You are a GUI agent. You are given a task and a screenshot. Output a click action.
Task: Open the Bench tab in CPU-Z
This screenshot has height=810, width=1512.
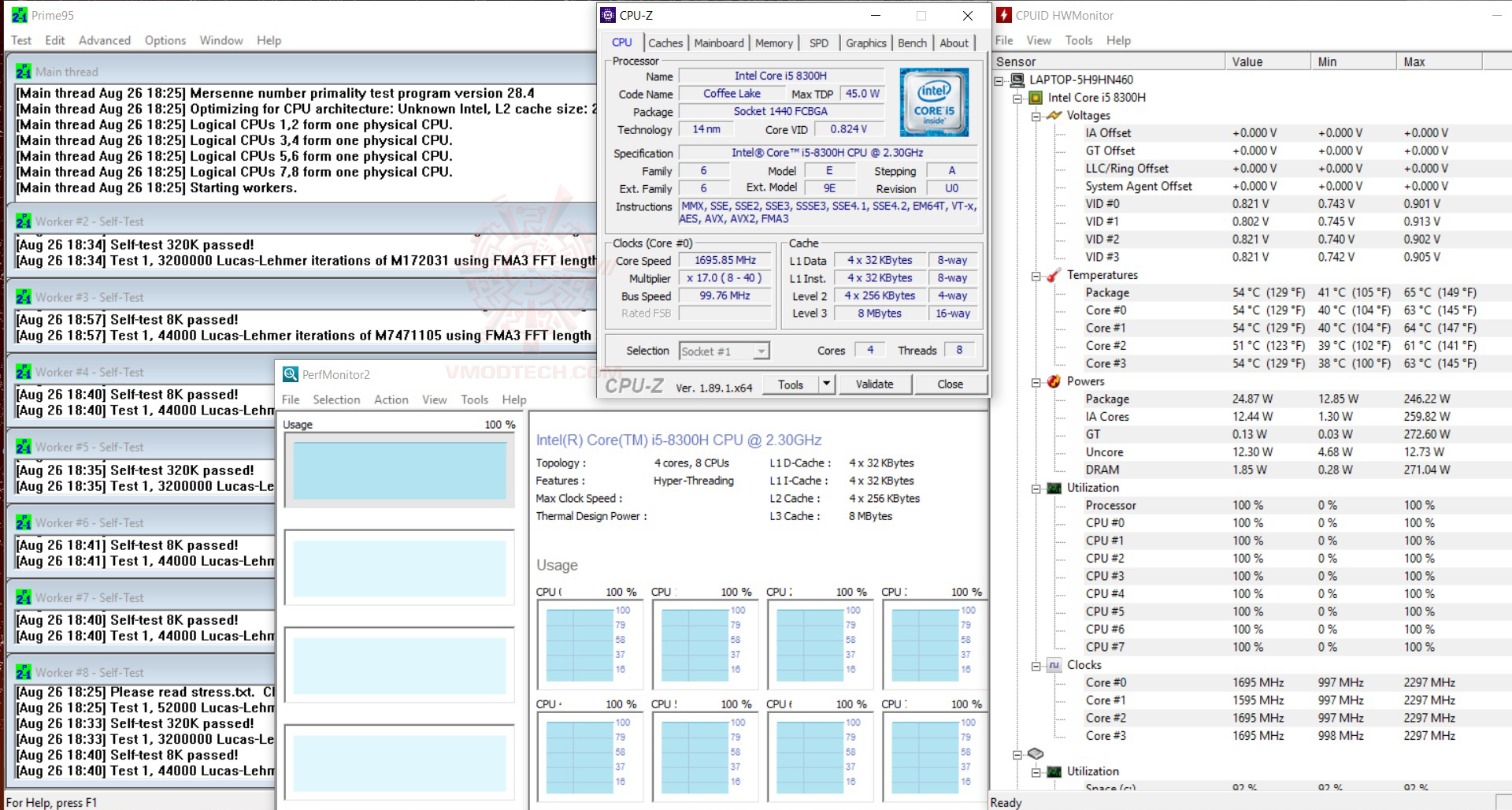pos(913,43)
